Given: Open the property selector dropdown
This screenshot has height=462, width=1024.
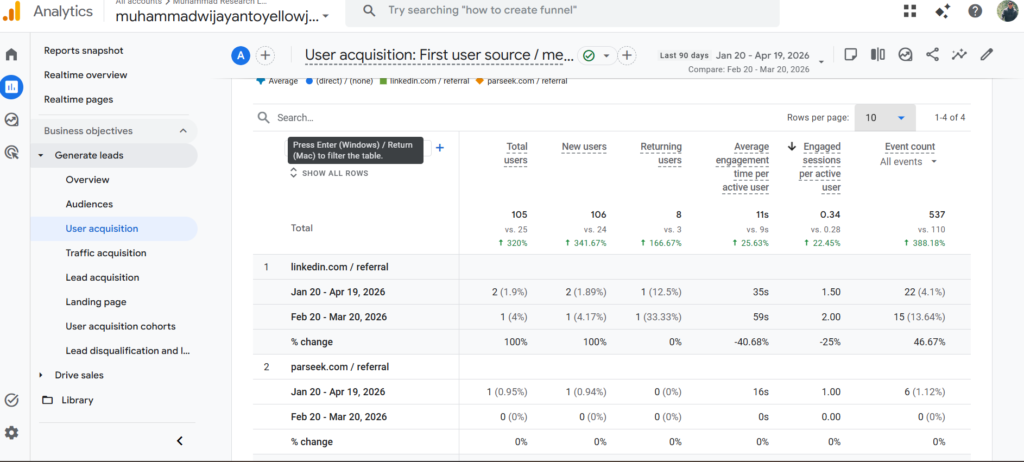Looking at the screenshot, I should 222,16.
